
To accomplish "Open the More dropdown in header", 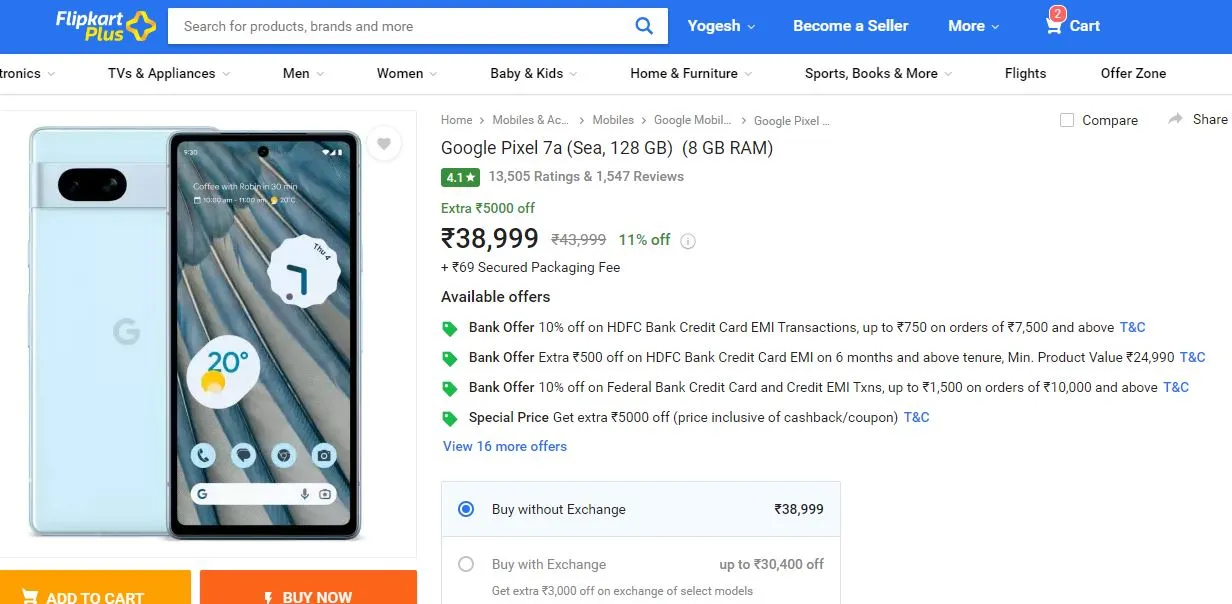I will coord(974,26).
